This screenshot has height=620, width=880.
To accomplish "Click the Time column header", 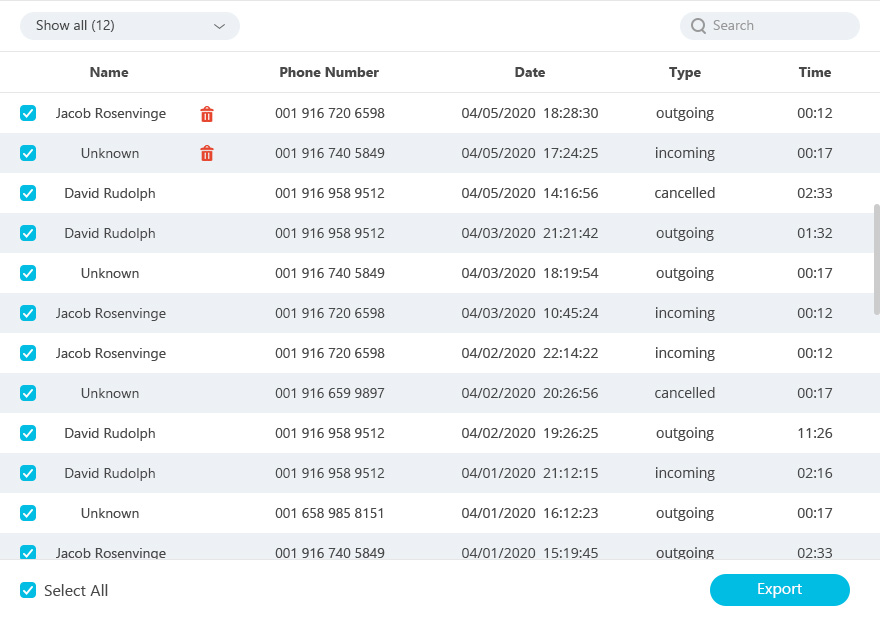I will tap(815, 72).
